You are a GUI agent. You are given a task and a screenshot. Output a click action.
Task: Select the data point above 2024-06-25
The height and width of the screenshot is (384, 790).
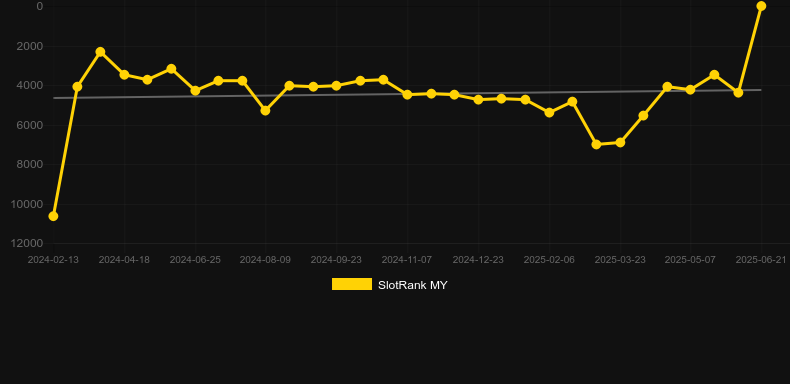195,91
